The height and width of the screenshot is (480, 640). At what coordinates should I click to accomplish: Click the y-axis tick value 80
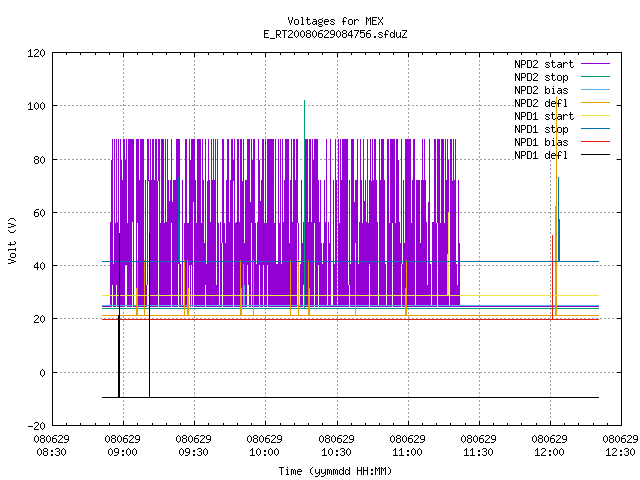point(39,160)
